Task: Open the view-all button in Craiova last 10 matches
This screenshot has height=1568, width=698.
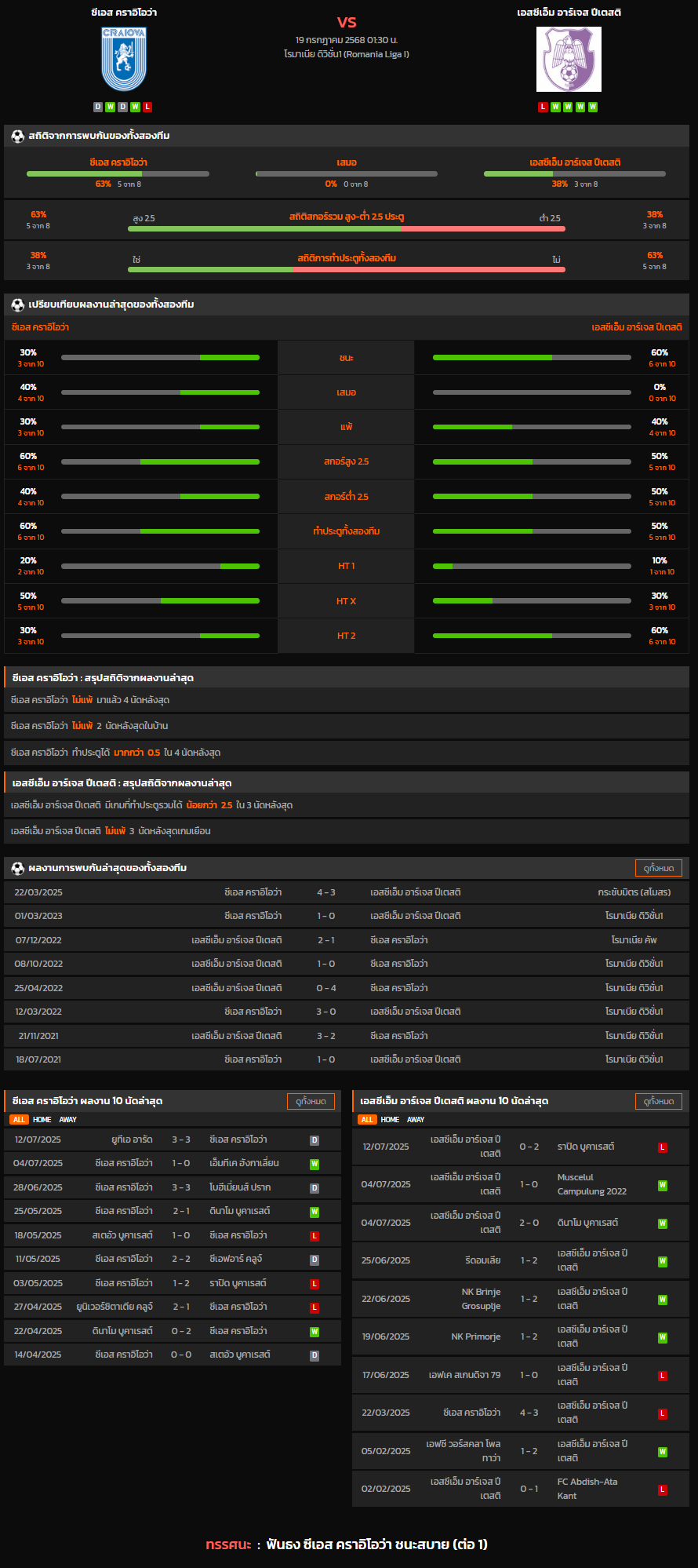Action: click(311, 1101)
